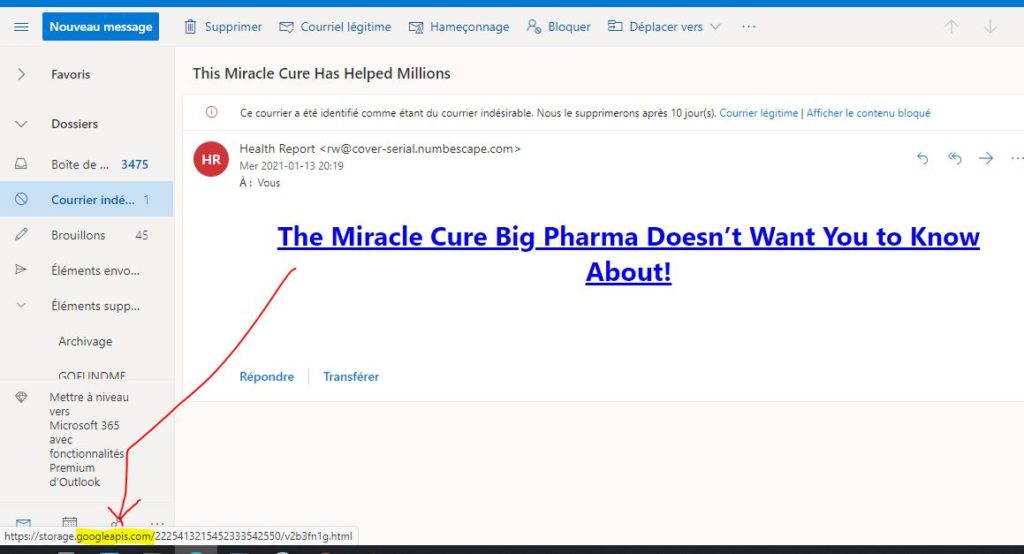The height and width of the screenshot is (554, 1024).
Task: Go to next message with down arrow
Action: [x=990, y=27]
